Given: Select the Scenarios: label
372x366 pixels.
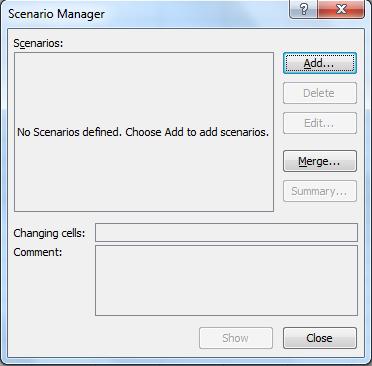Looking at the screenshot, I should [38, 43].
